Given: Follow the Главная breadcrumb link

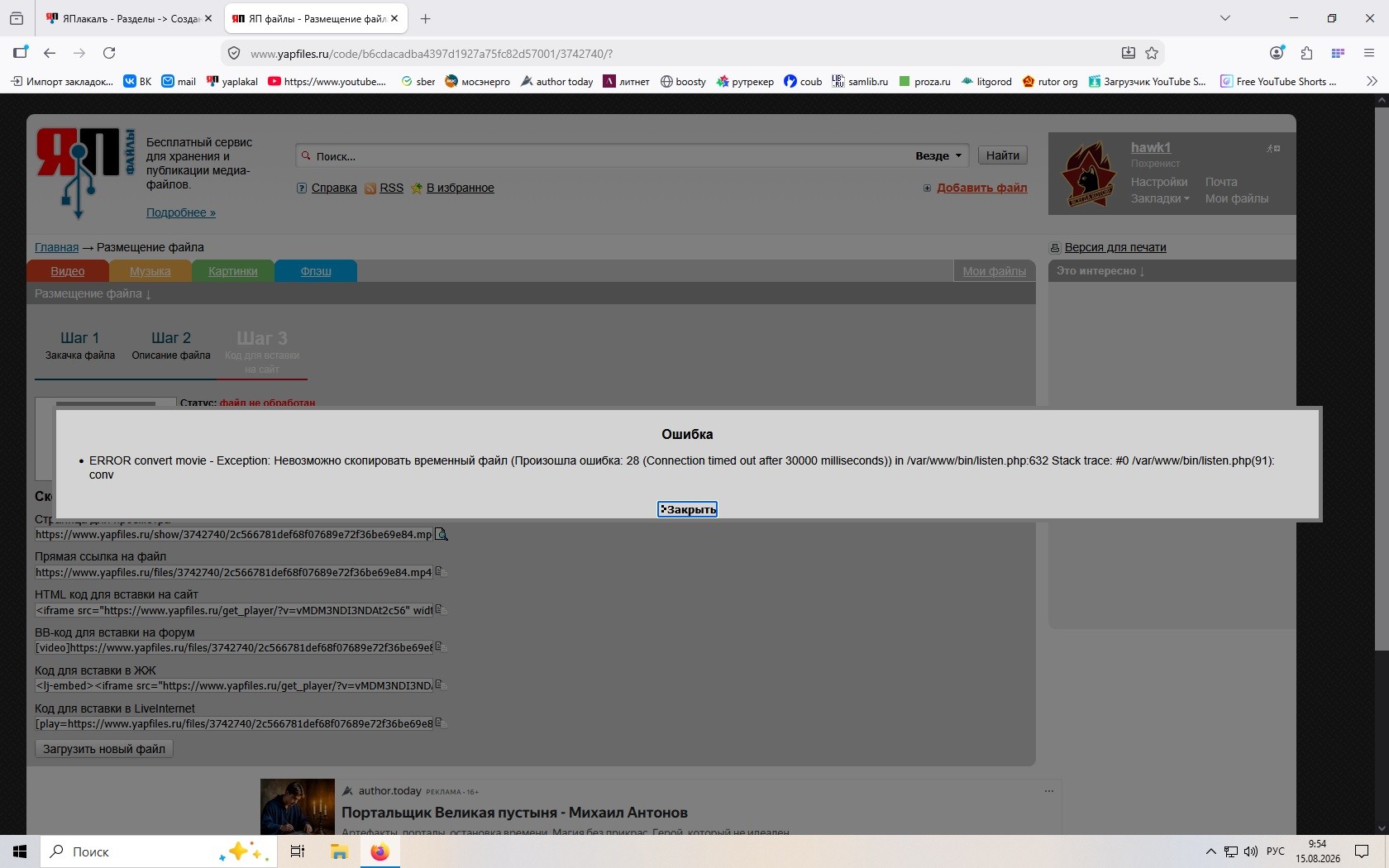Looking at the screenshot, I should [x=56, y=247].
